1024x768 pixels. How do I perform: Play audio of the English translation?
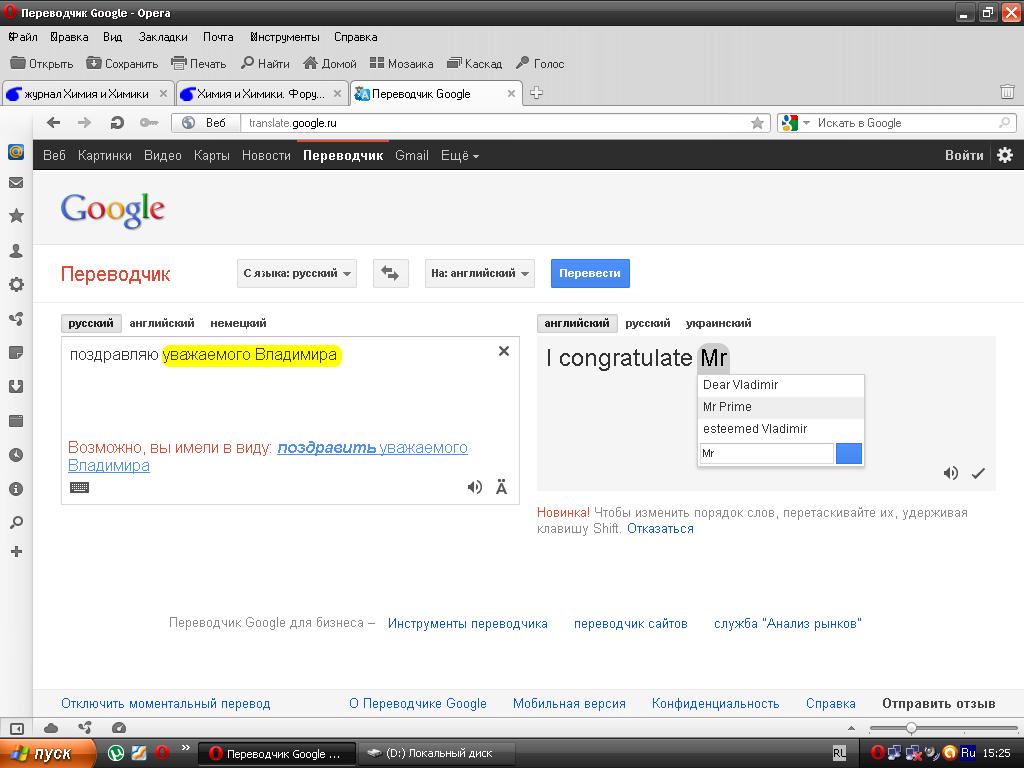pos(951,473)
